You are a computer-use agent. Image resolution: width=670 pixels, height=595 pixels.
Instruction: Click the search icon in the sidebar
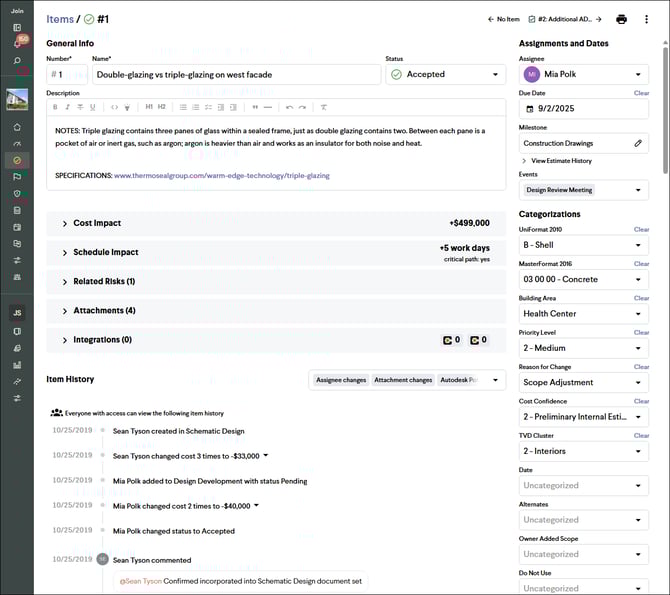pos(17,61)
